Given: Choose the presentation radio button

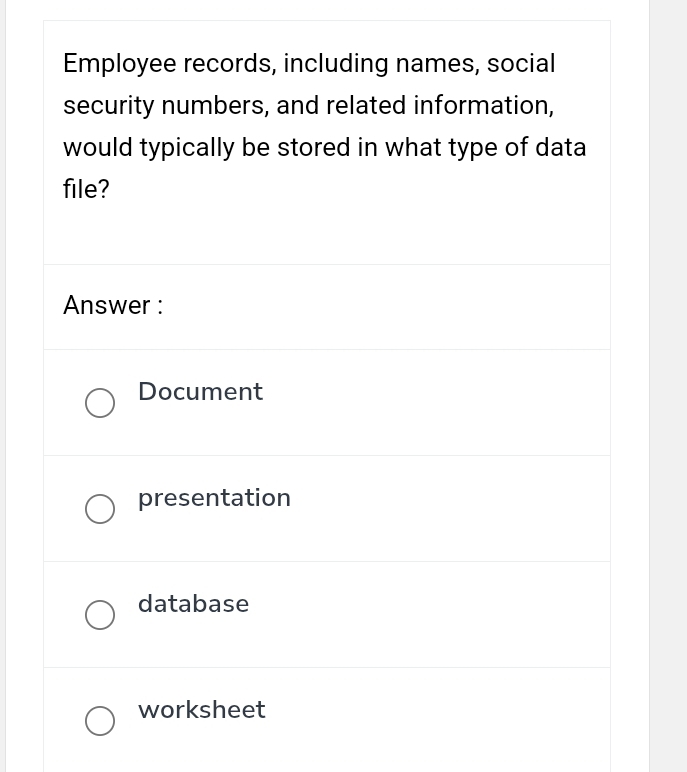Looking at the screenshot, I should [100, 509].
